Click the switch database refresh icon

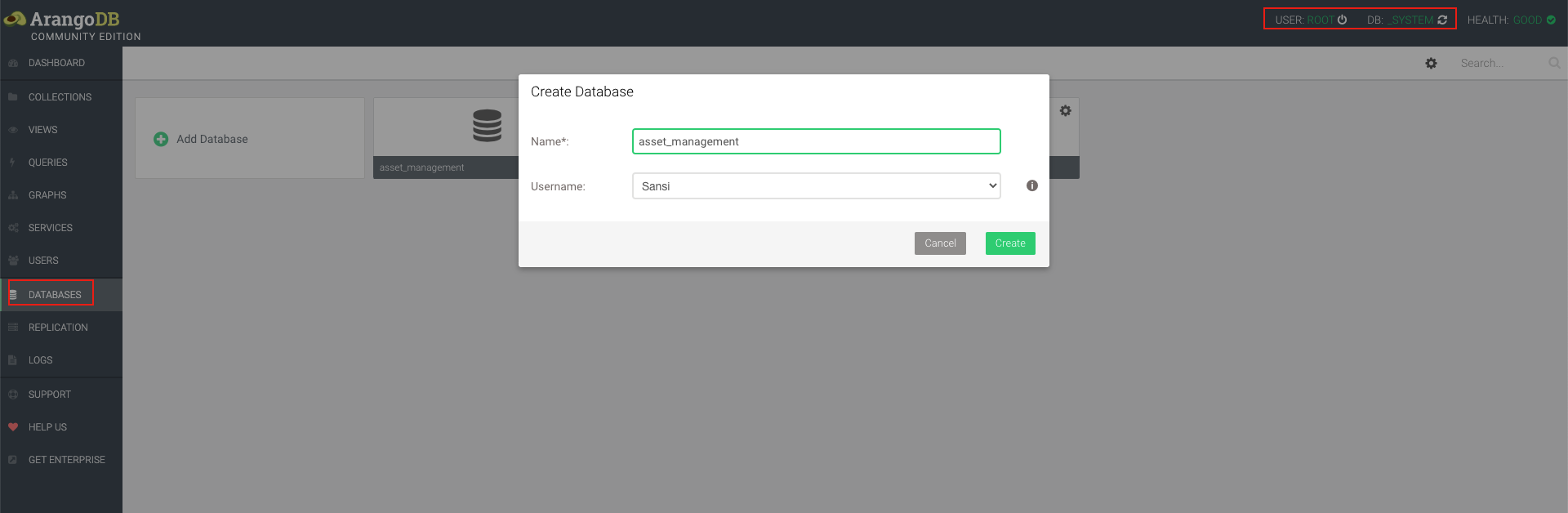[x=1442, y=20]
